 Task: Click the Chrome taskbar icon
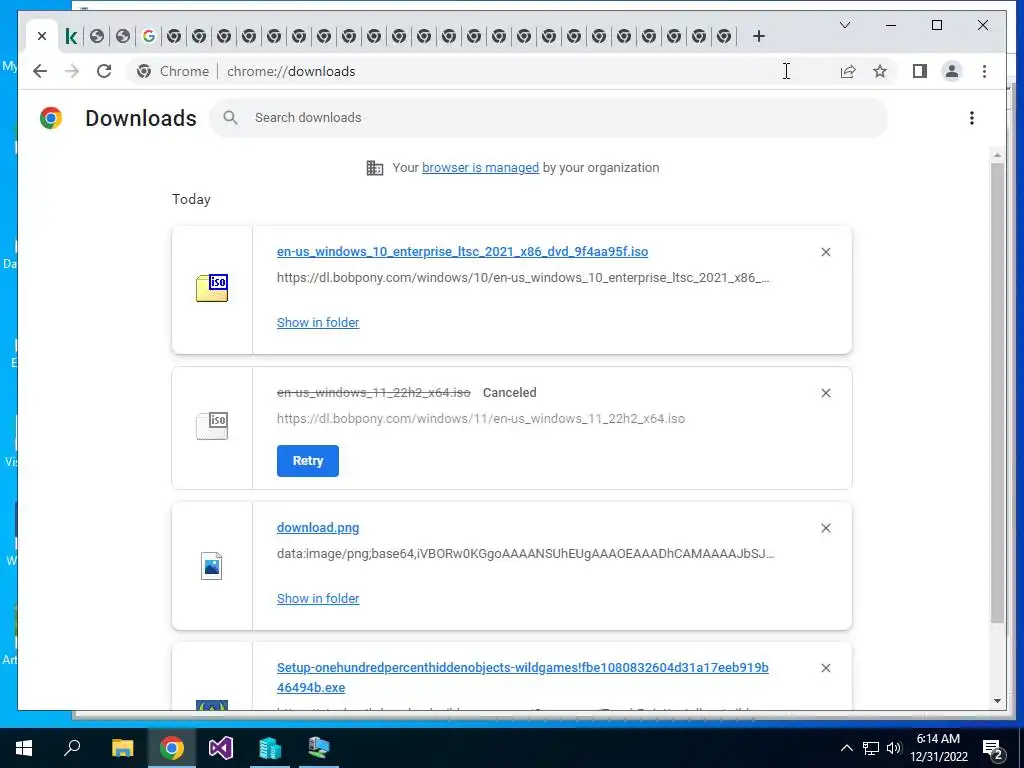171,748
